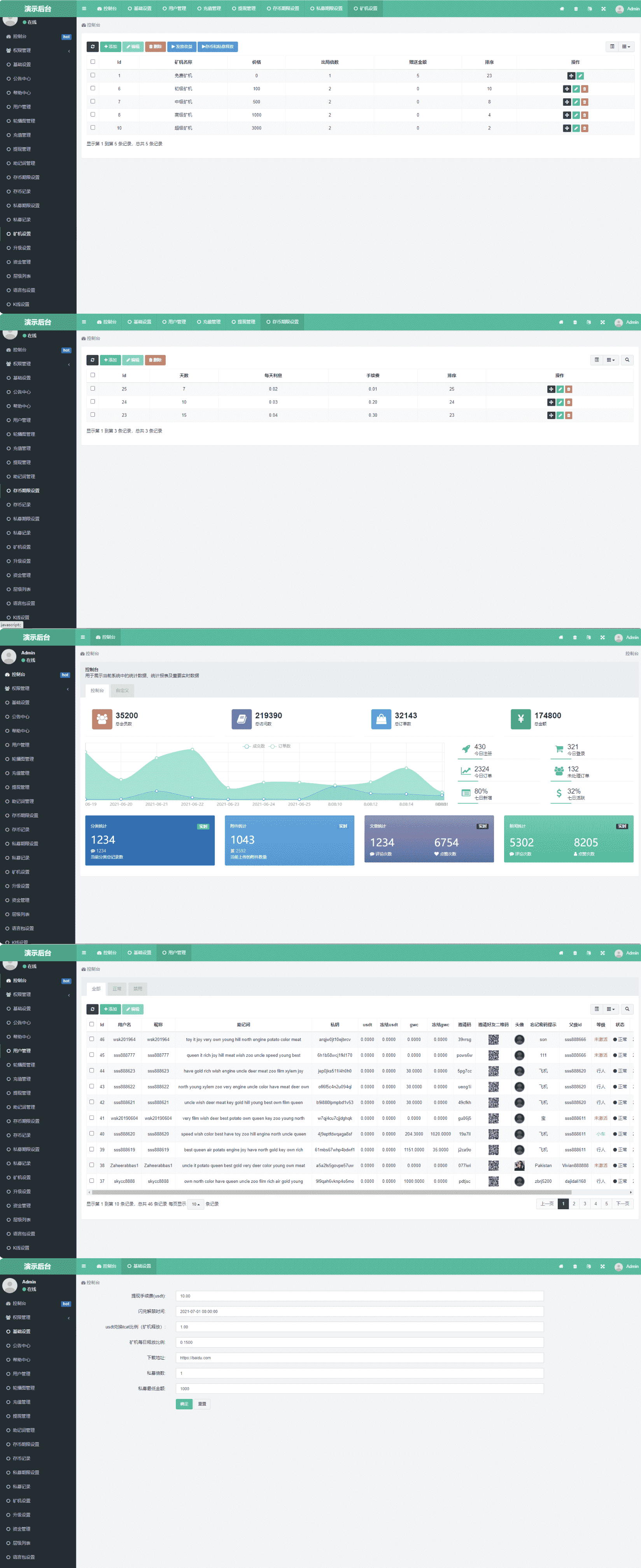Click the edit pencil in 免费矿机 row

(580, 76)
